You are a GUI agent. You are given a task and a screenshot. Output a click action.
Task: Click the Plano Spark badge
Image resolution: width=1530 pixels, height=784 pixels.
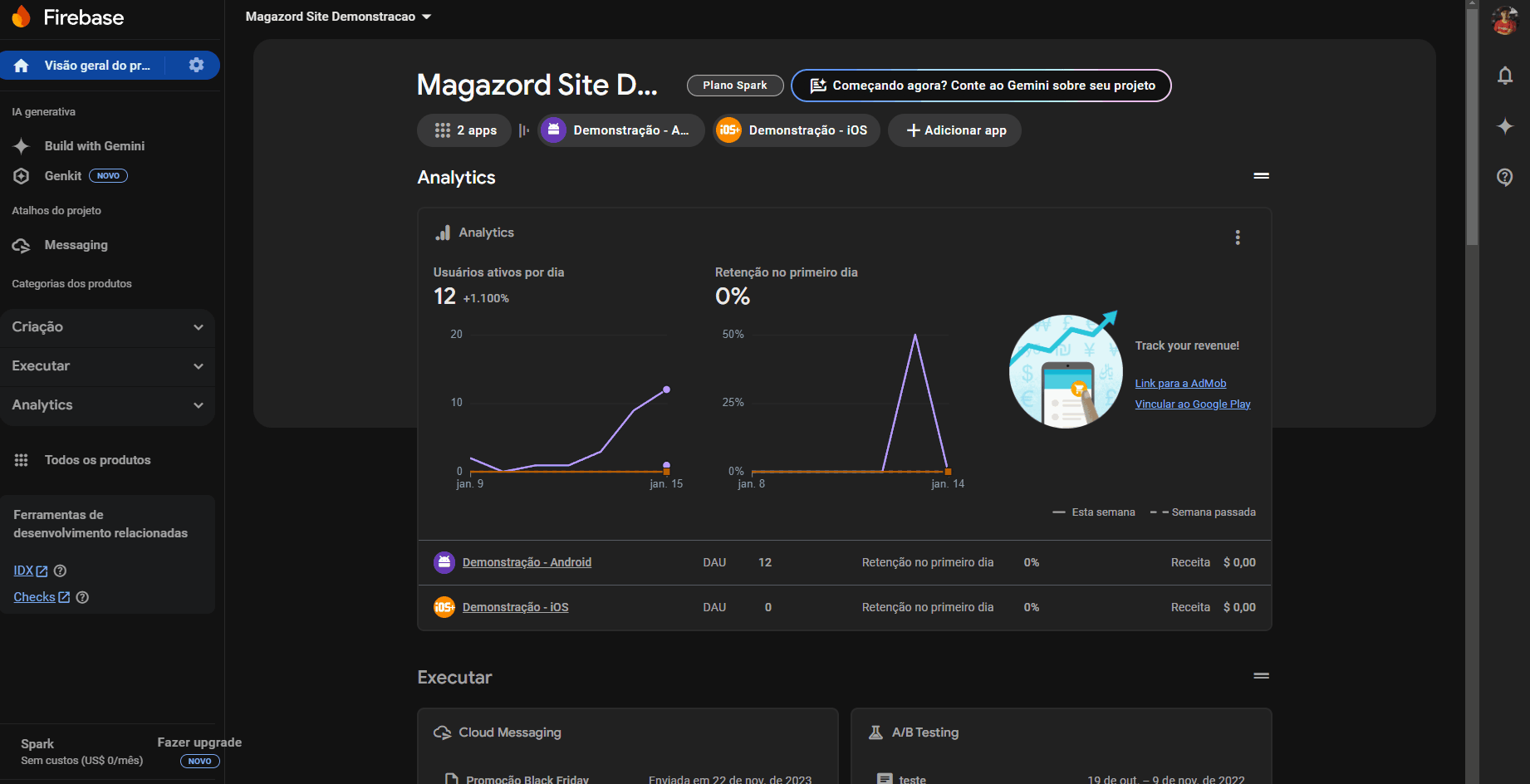coord(735,86)
